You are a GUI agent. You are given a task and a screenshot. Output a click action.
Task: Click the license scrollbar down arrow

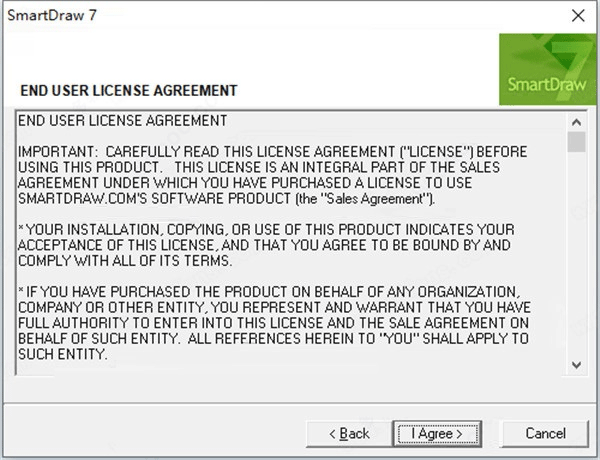click(576, 364)
